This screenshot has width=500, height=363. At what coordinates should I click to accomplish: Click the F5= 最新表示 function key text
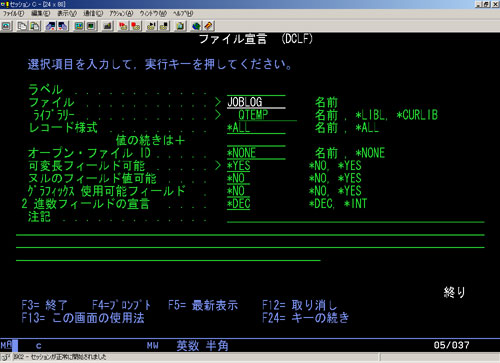(x=203, y=305)
